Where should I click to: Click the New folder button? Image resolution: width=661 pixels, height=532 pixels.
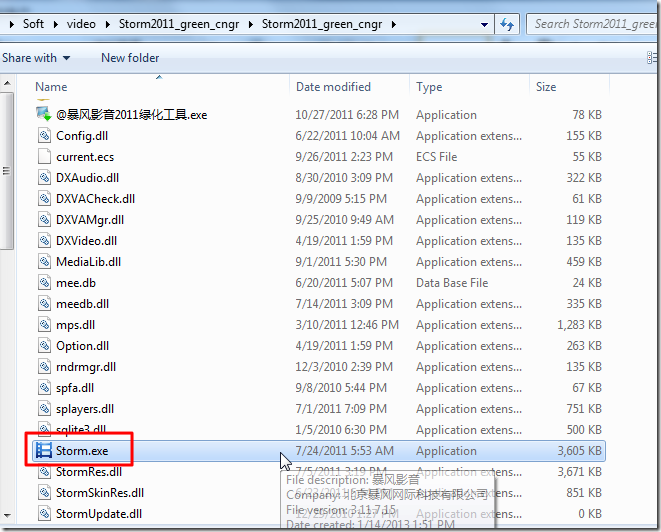[130, 58]
